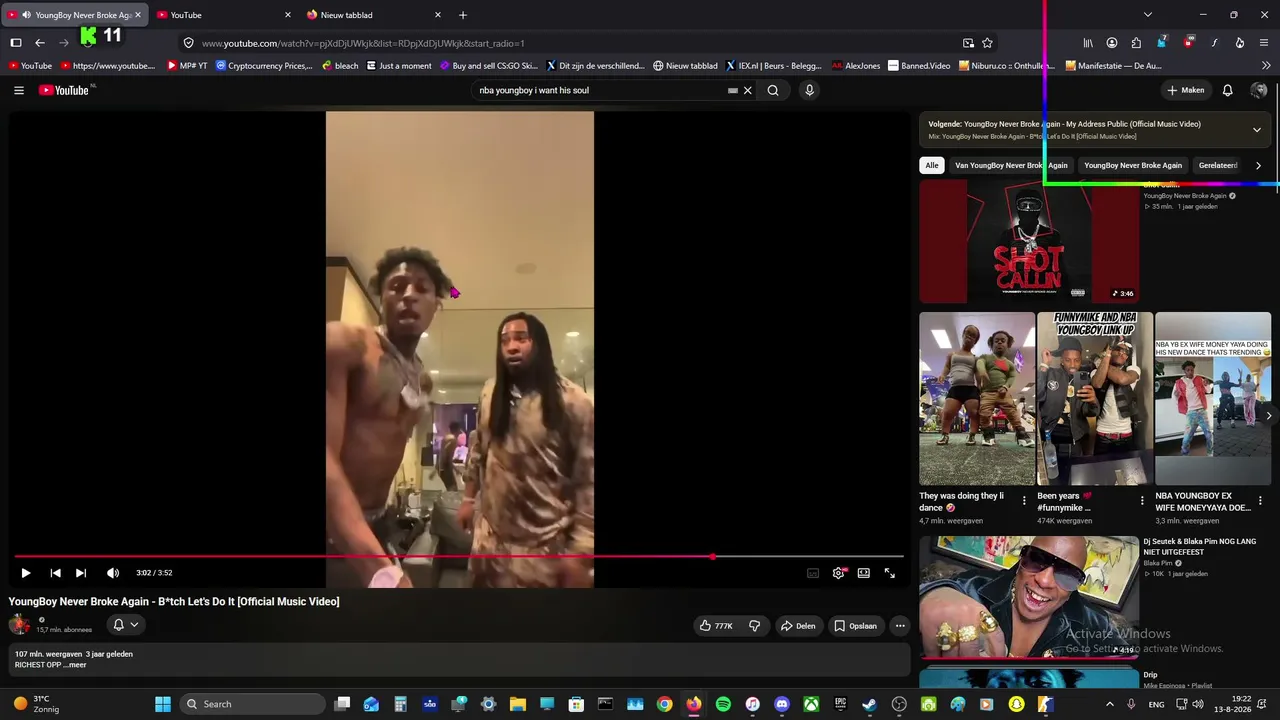1280x720 pixels.
Task: Open the Firefox sidebar toggle
Action: click(16, 43)
